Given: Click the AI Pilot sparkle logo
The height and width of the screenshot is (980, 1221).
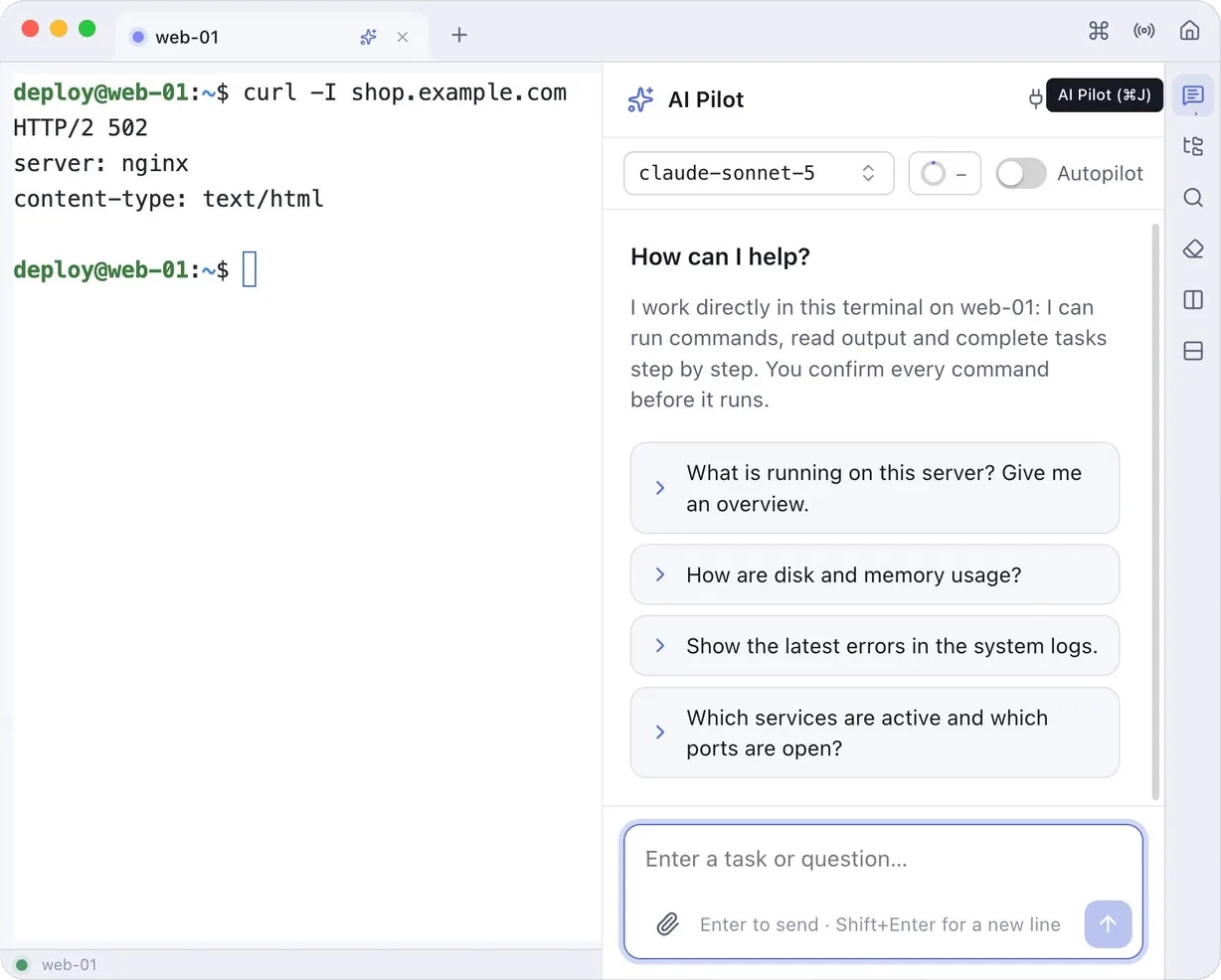Looking at the screenshot, I should pos(641,99).
